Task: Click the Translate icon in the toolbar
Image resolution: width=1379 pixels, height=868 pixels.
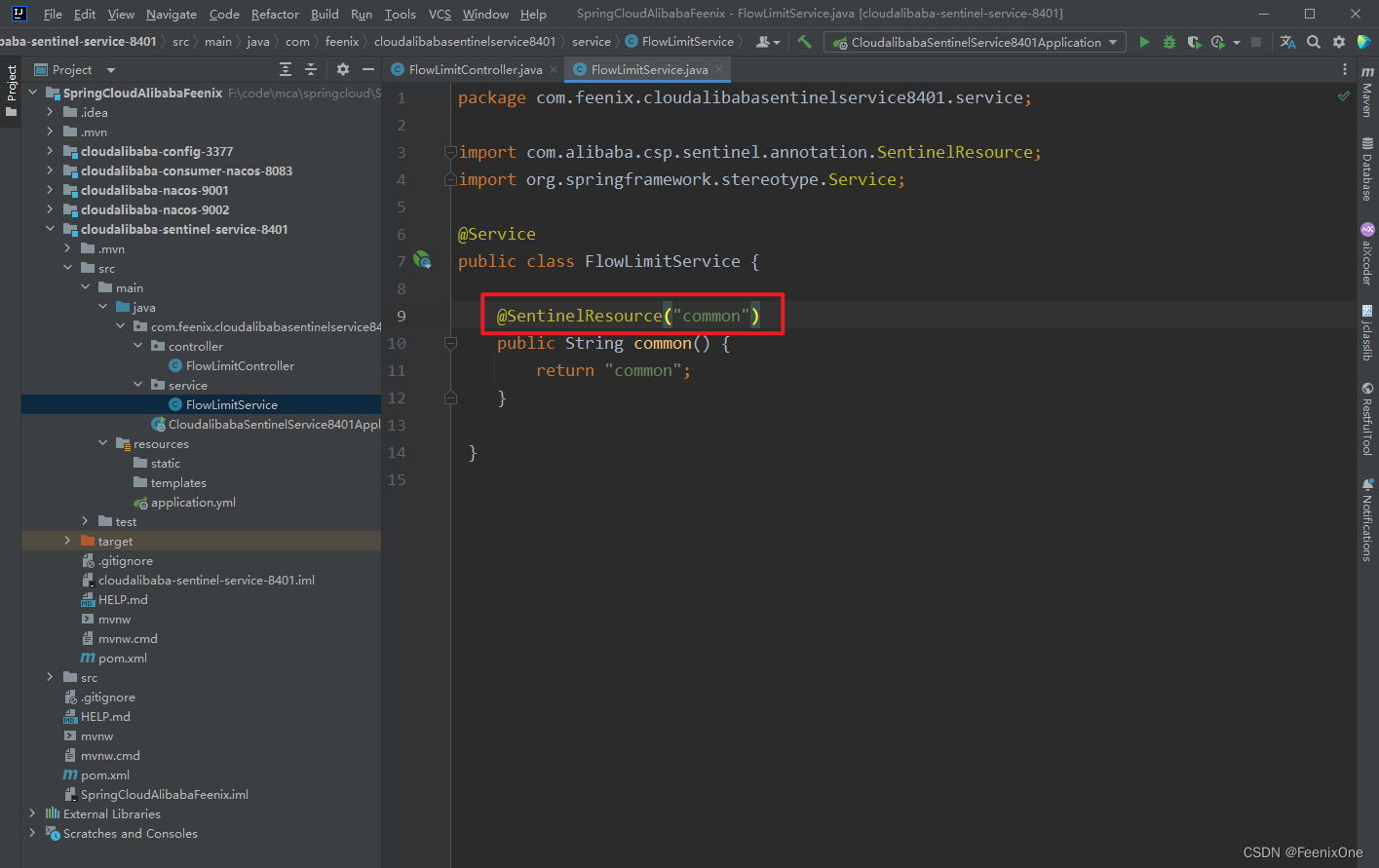Action: point(1287,42)
